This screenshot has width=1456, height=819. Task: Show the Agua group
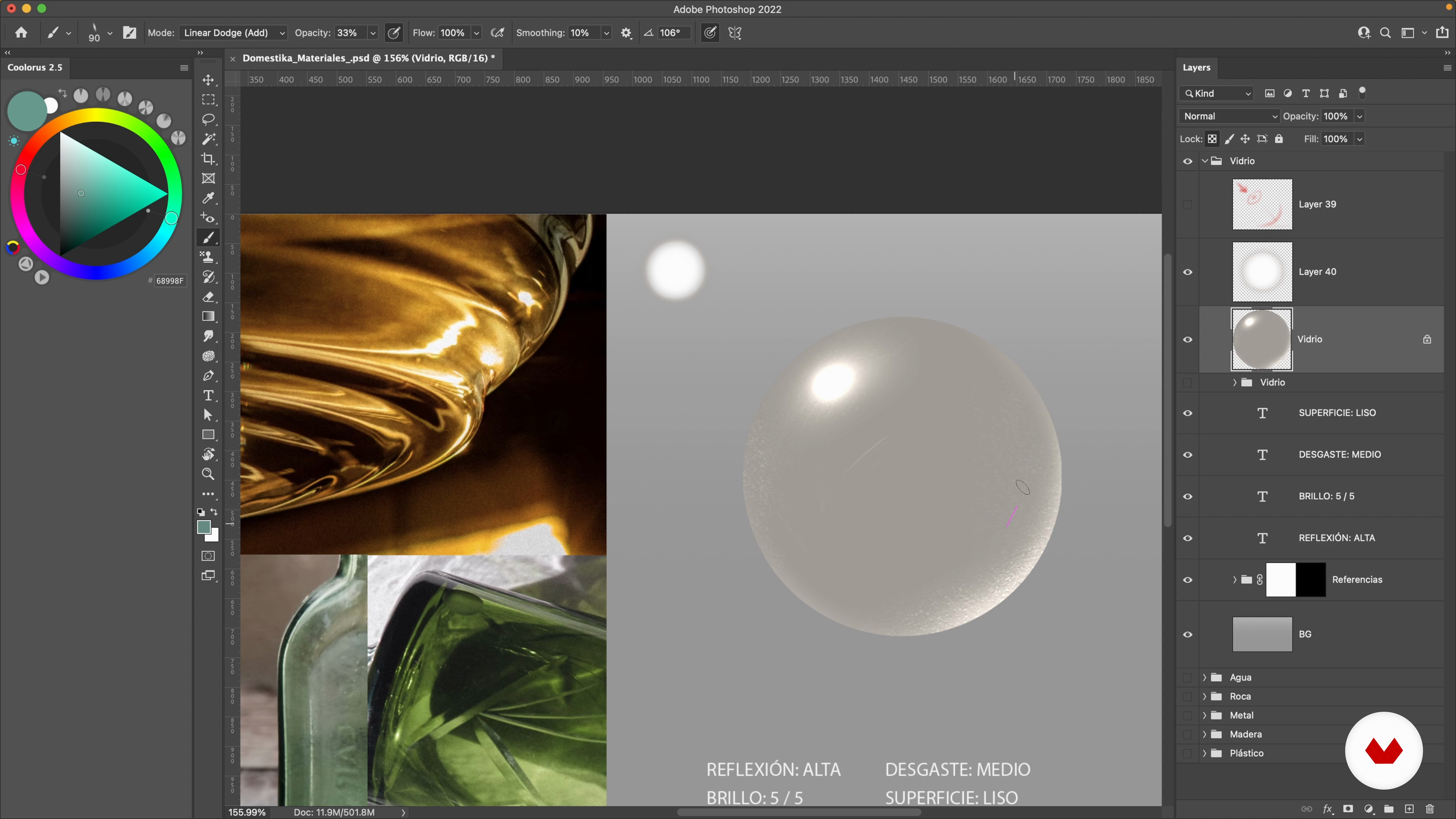click(1188, 678)
